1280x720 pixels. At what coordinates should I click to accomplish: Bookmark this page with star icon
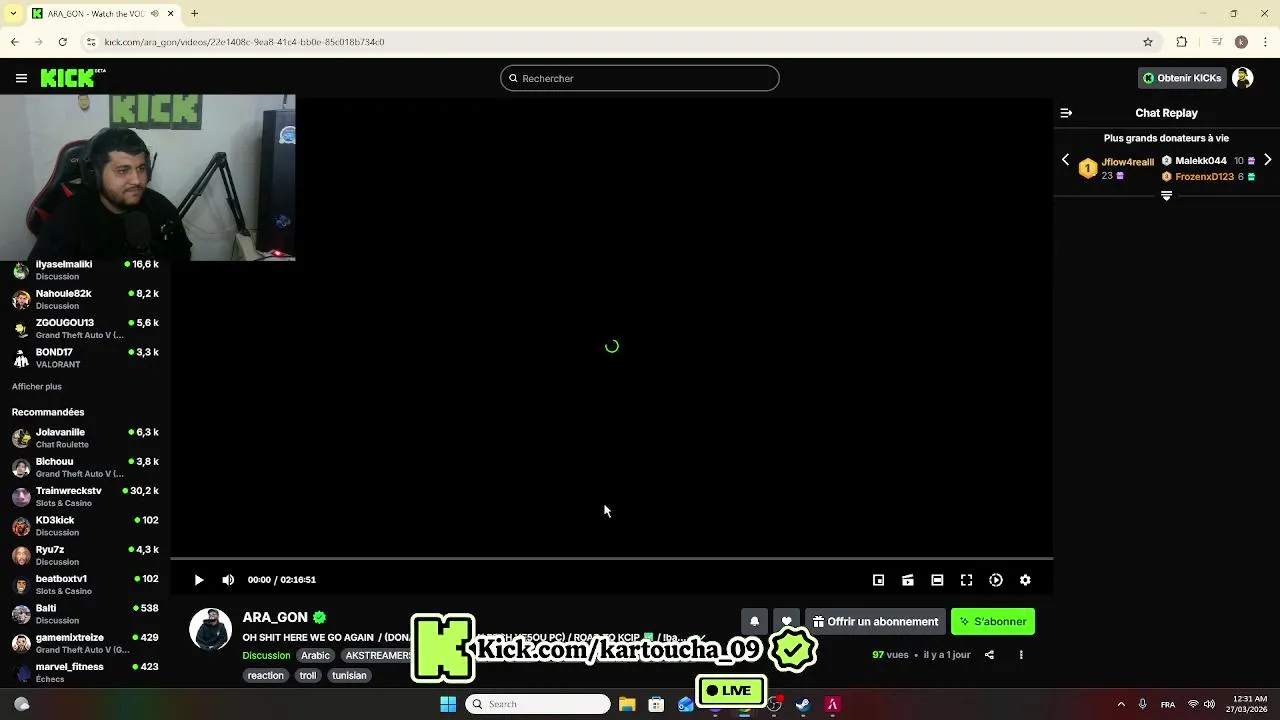(x=1148, y=42)
